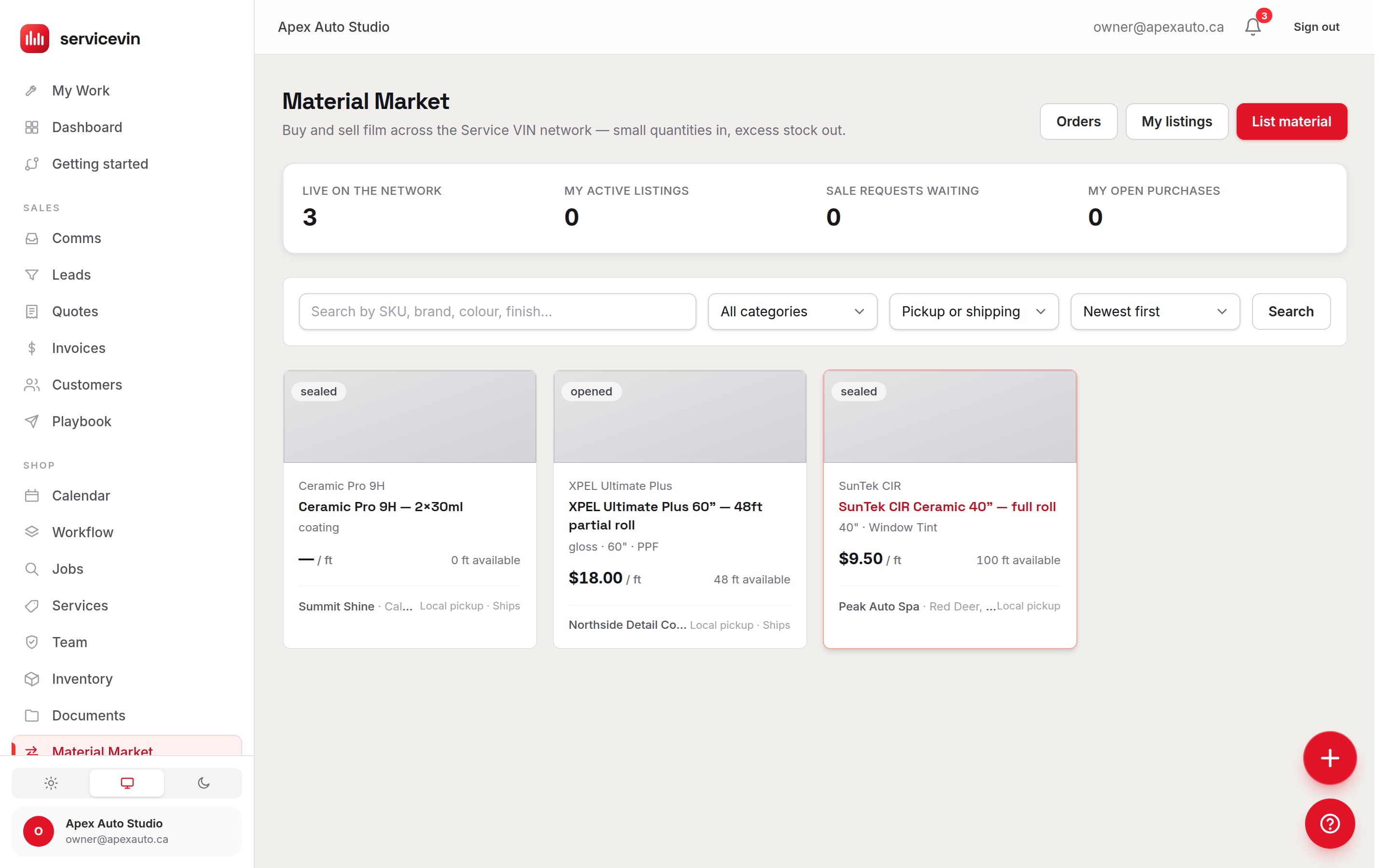Click the List material button
Viewport: 1389px width, 868px height.
[x=1292, y=122]
